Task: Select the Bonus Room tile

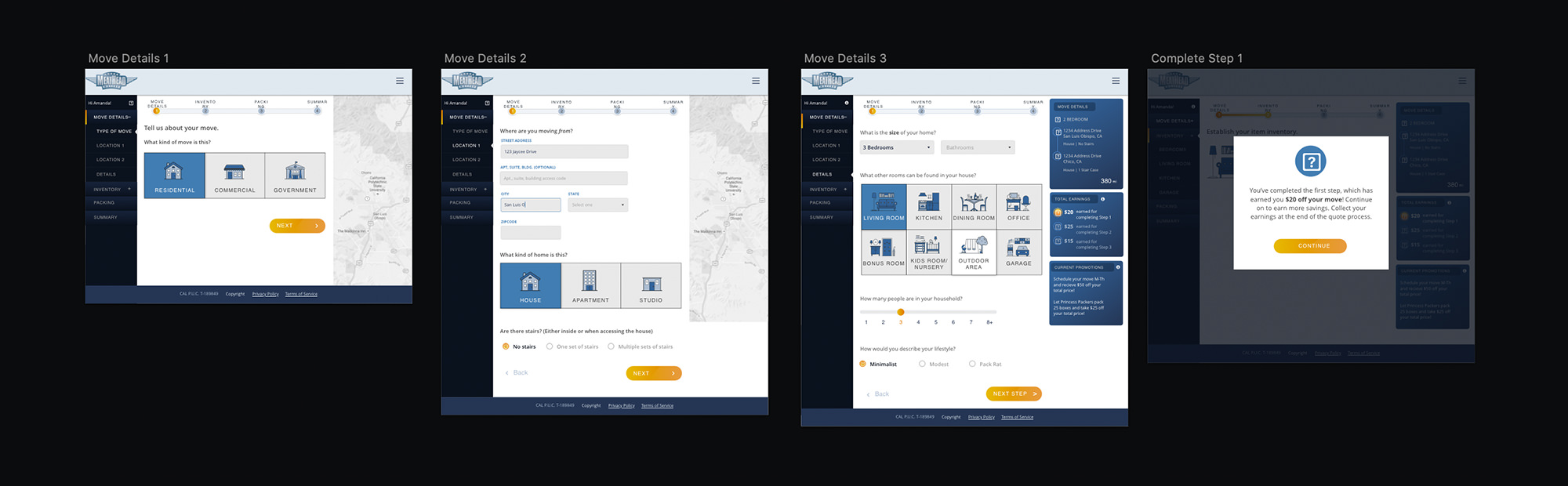Action: tap(884, 252)
